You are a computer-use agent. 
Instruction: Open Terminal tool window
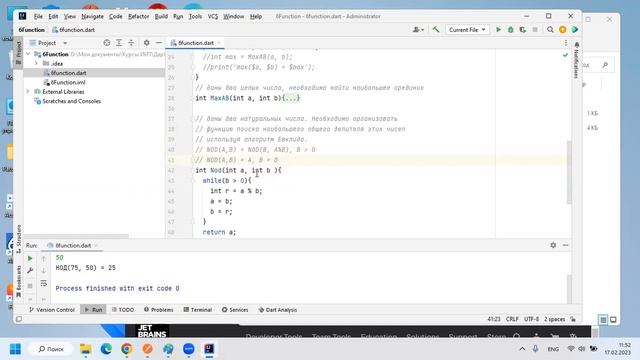(x=198, y=310)
